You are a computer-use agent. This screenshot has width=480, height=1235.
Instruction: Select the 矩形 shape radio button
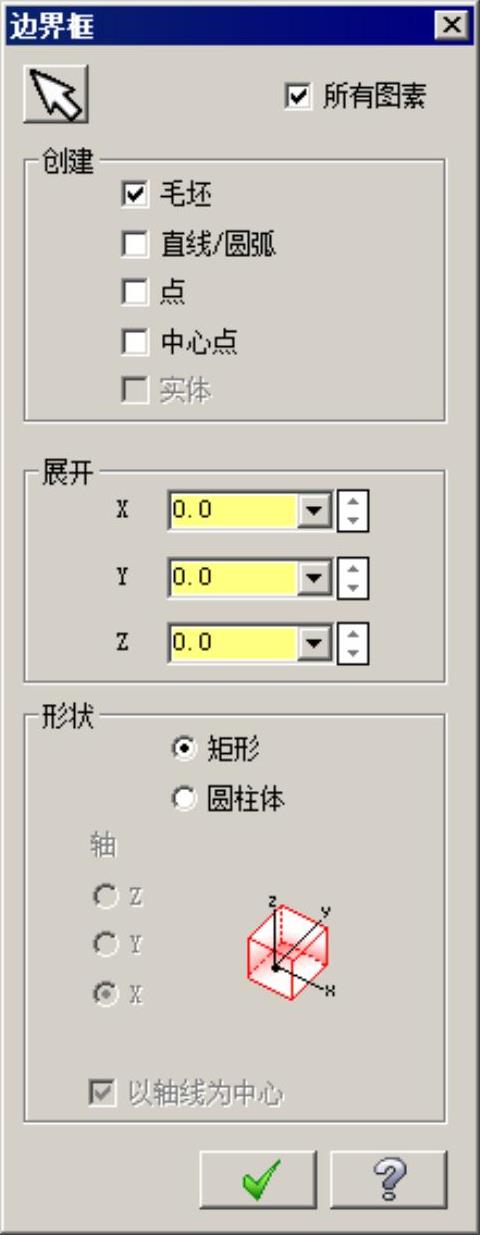click(x=184, y=749)
